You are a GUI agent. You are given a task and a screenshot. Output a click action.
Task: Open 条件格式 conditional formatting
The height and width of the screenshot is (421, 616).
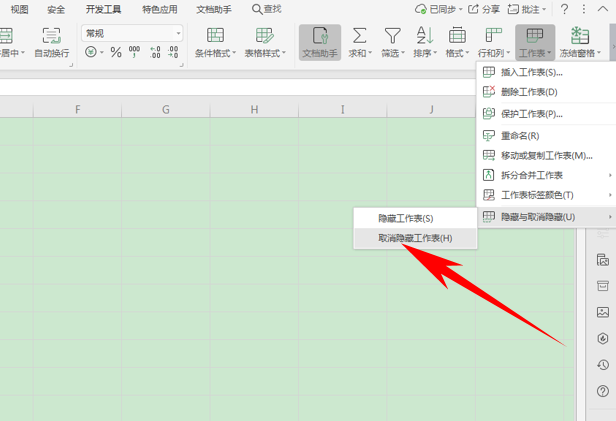215,42
